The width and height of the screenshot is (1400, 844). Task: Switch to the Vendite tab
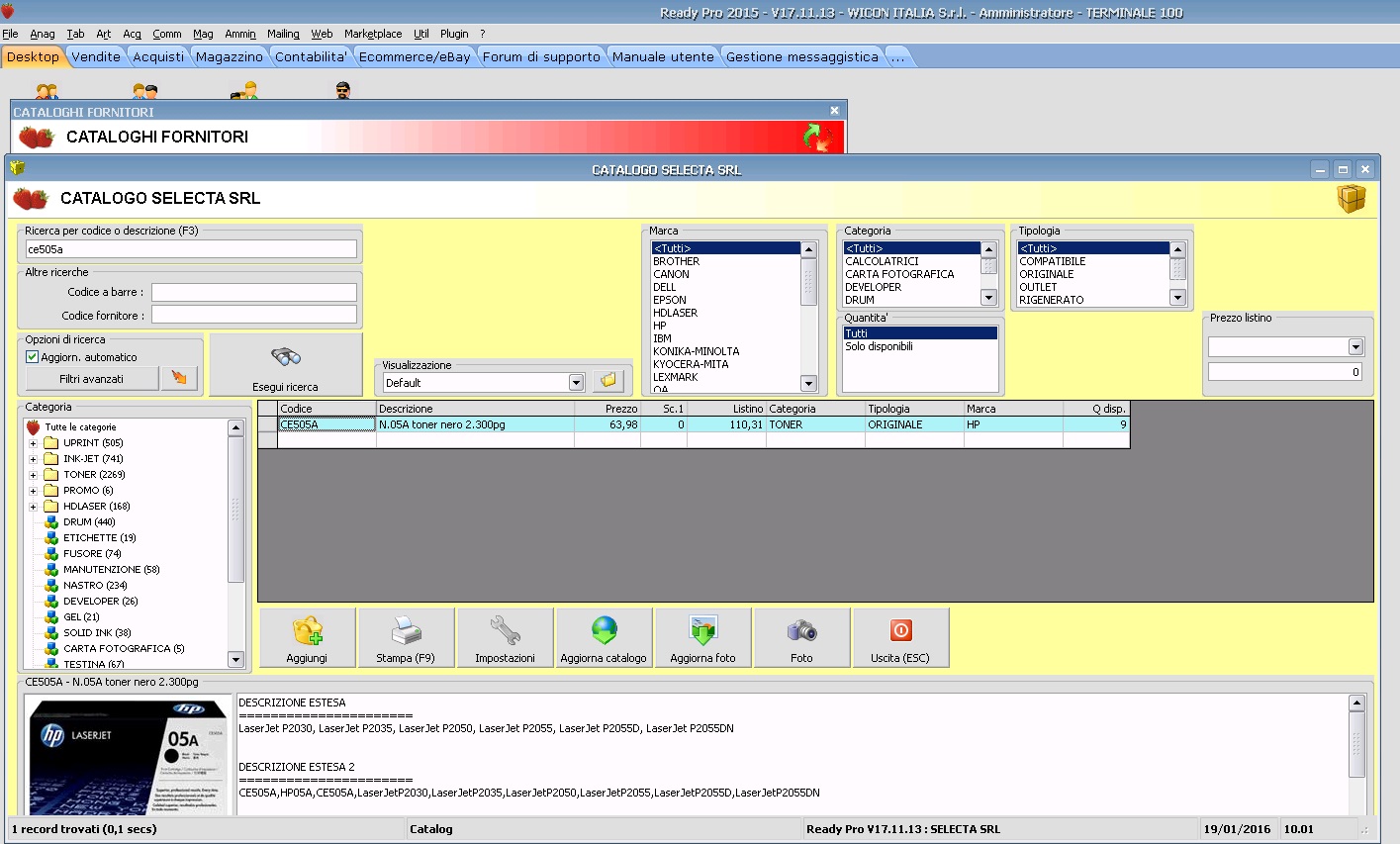(96, 56)
